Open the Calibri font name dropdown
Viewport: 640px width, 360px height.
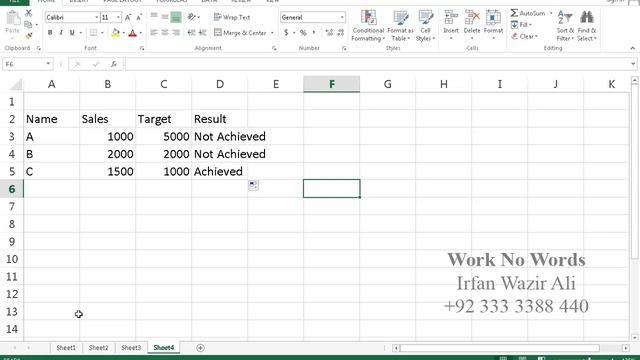click(97, 17)
